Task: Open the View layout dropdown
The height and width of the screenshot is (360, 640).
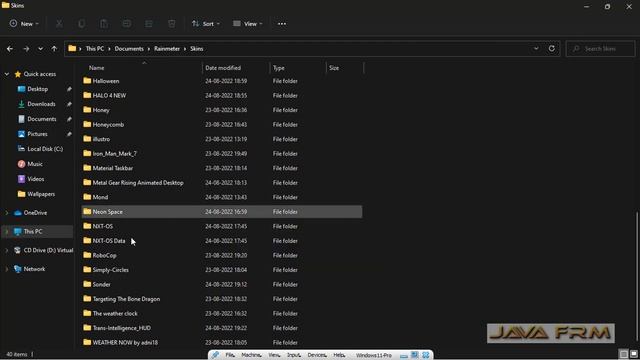Action: tap(248, 24)
